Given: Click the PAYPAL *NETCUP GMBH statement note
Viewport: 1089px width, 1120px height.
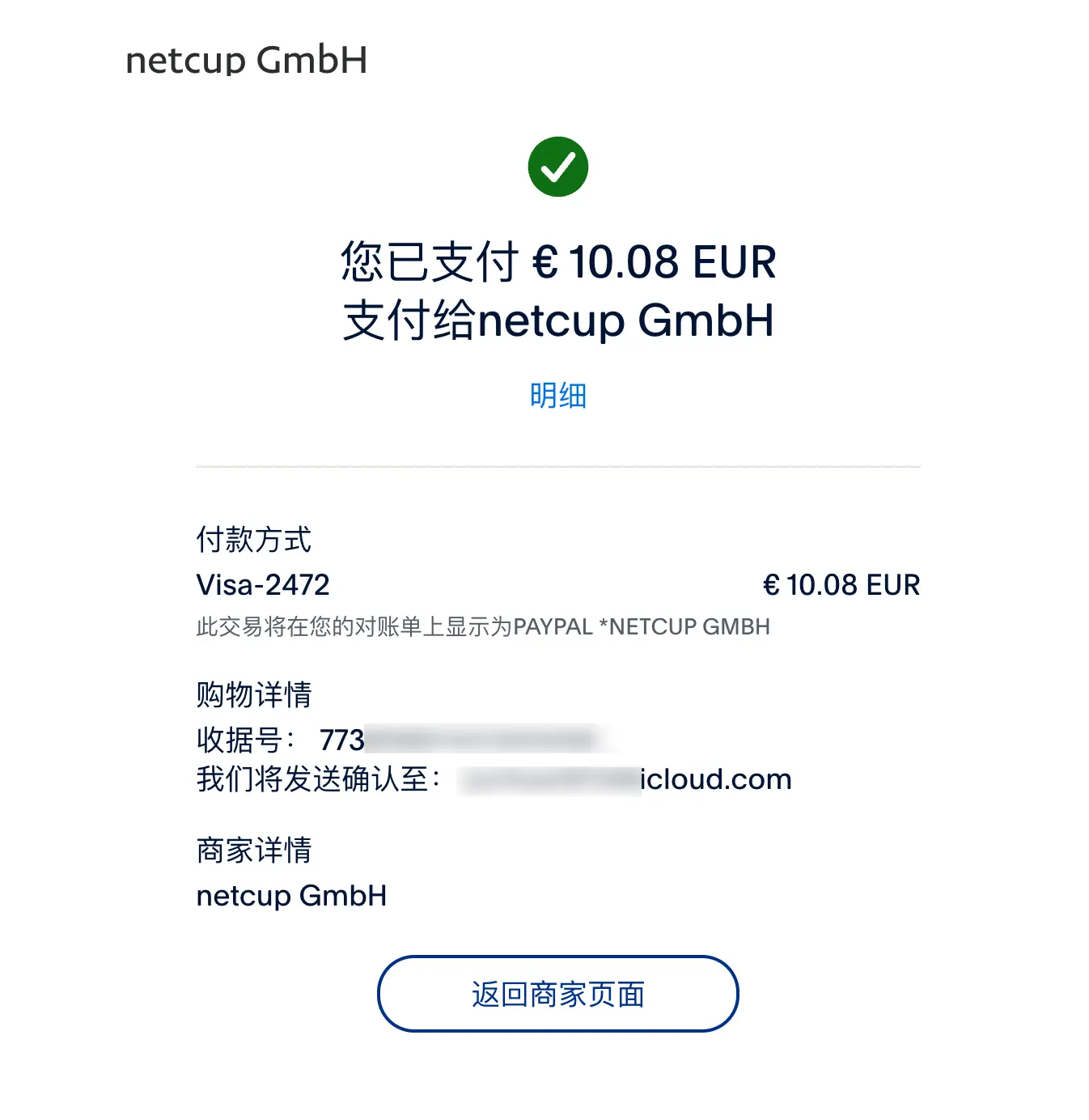Looking at the screenshot, I should 483,626.
